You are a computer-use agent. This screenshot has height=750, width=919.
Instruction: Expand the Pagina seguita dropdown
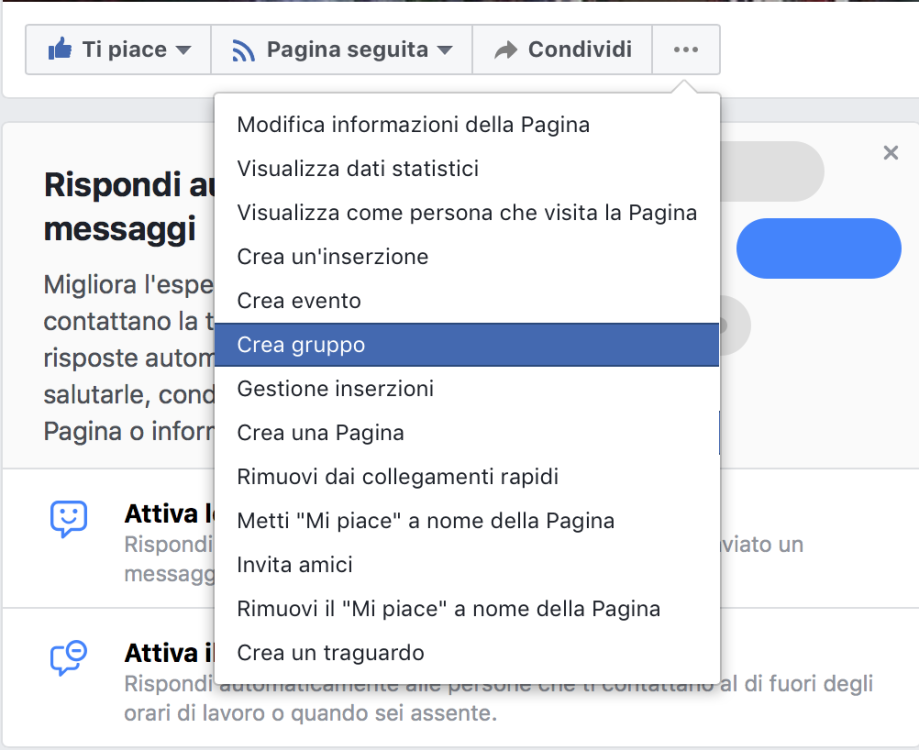coord(447,48)
